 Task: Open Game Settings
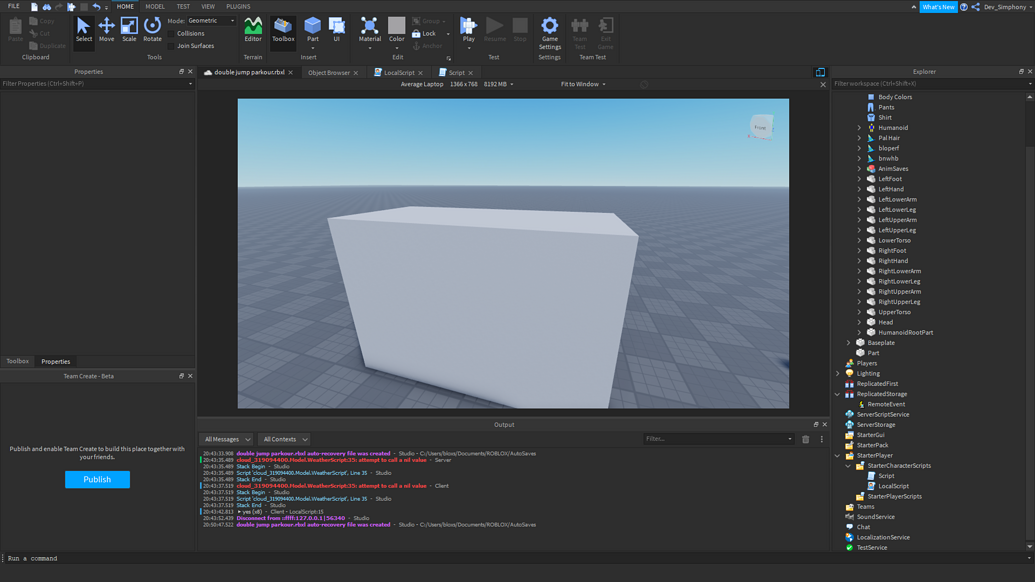click(550, 33)
